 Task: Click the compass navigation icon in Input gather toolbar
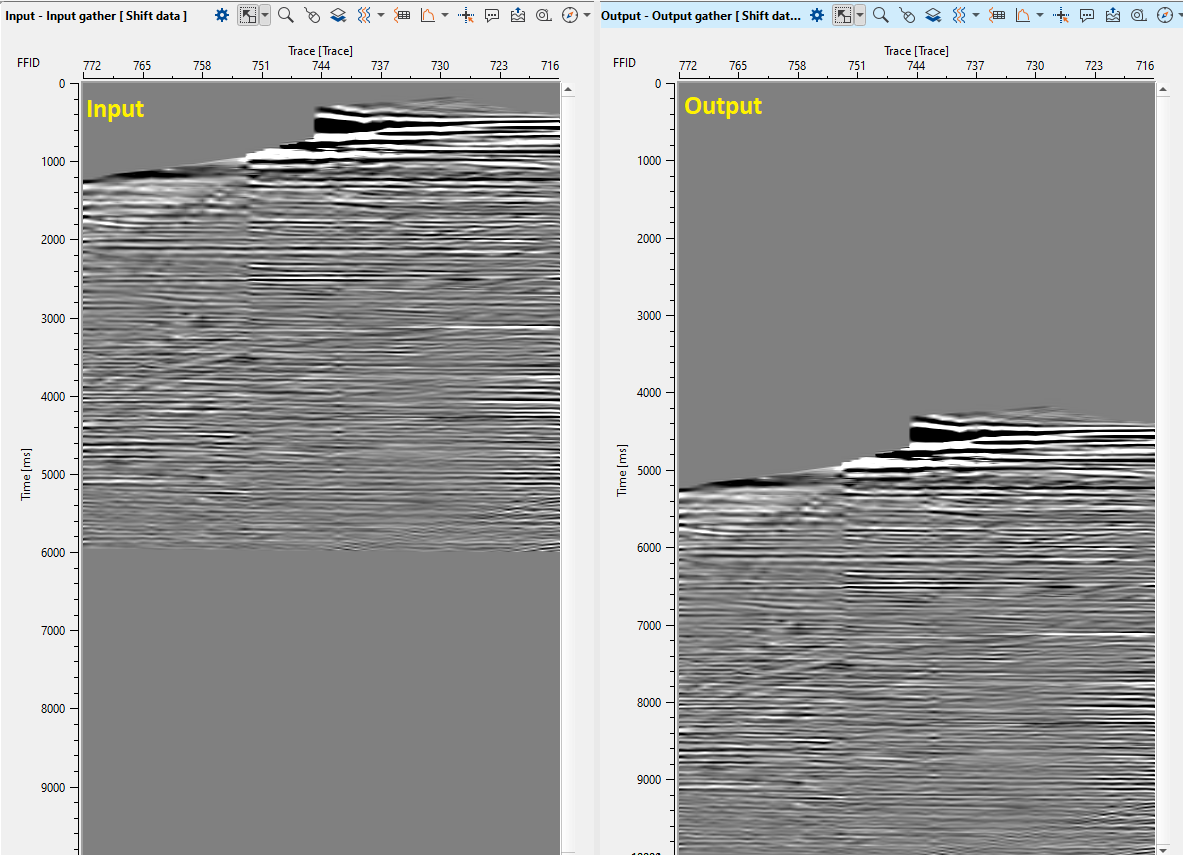[x=570, y=15]
